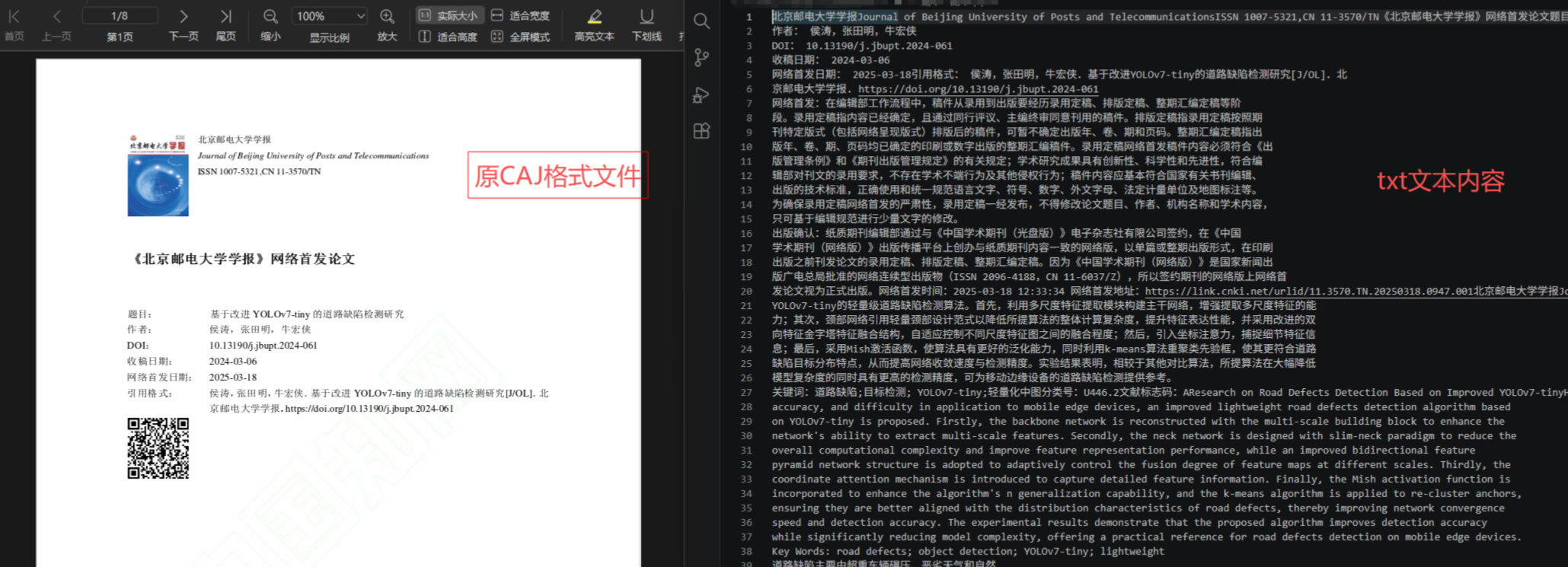Click the QR code in the PDF page
This screenshot has width=1568, height=567.
coord(158,448)
